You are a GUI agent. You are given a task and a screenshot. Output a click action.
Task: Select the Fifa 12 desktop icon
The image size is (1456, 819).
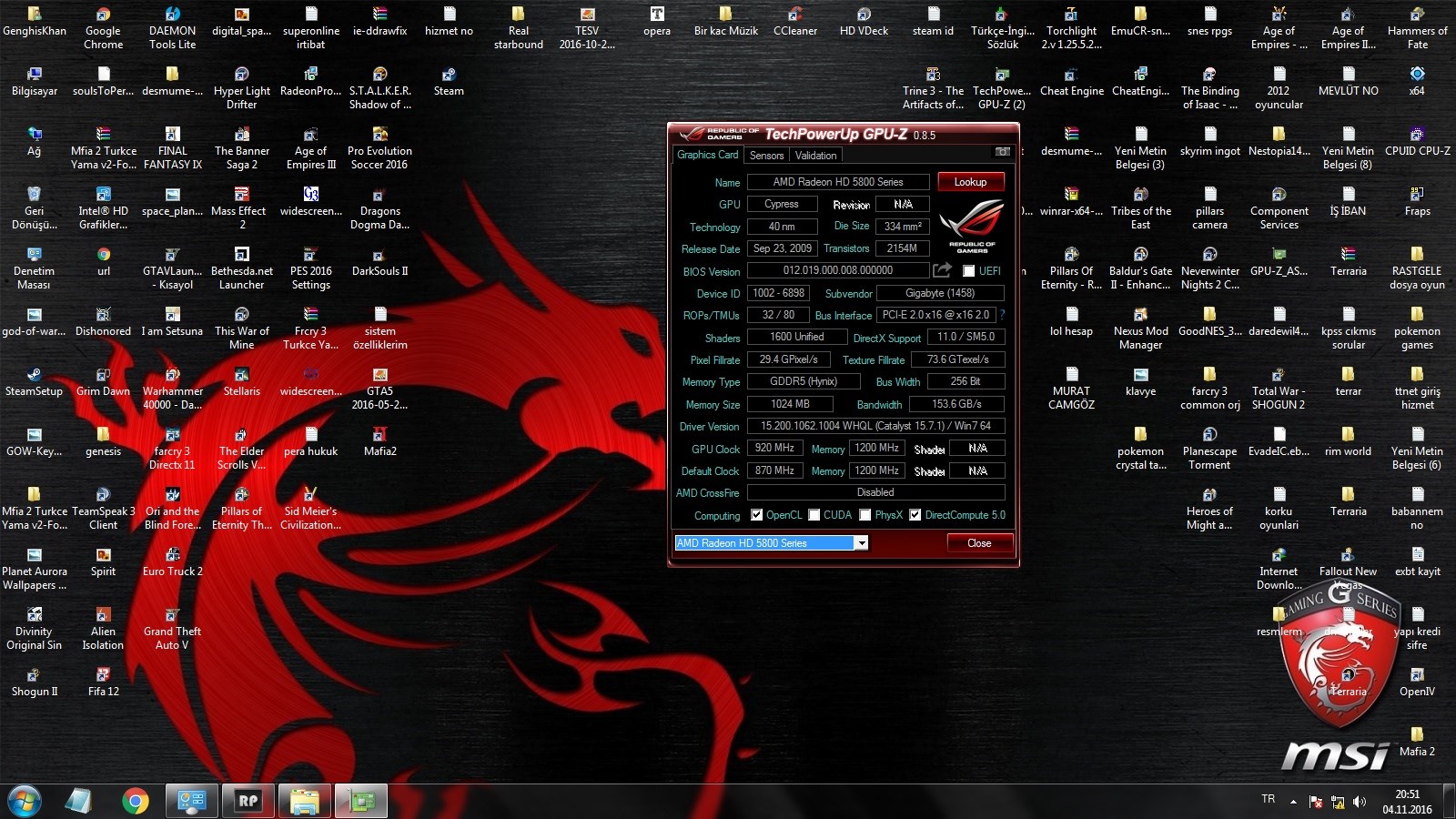coord(104,682)
